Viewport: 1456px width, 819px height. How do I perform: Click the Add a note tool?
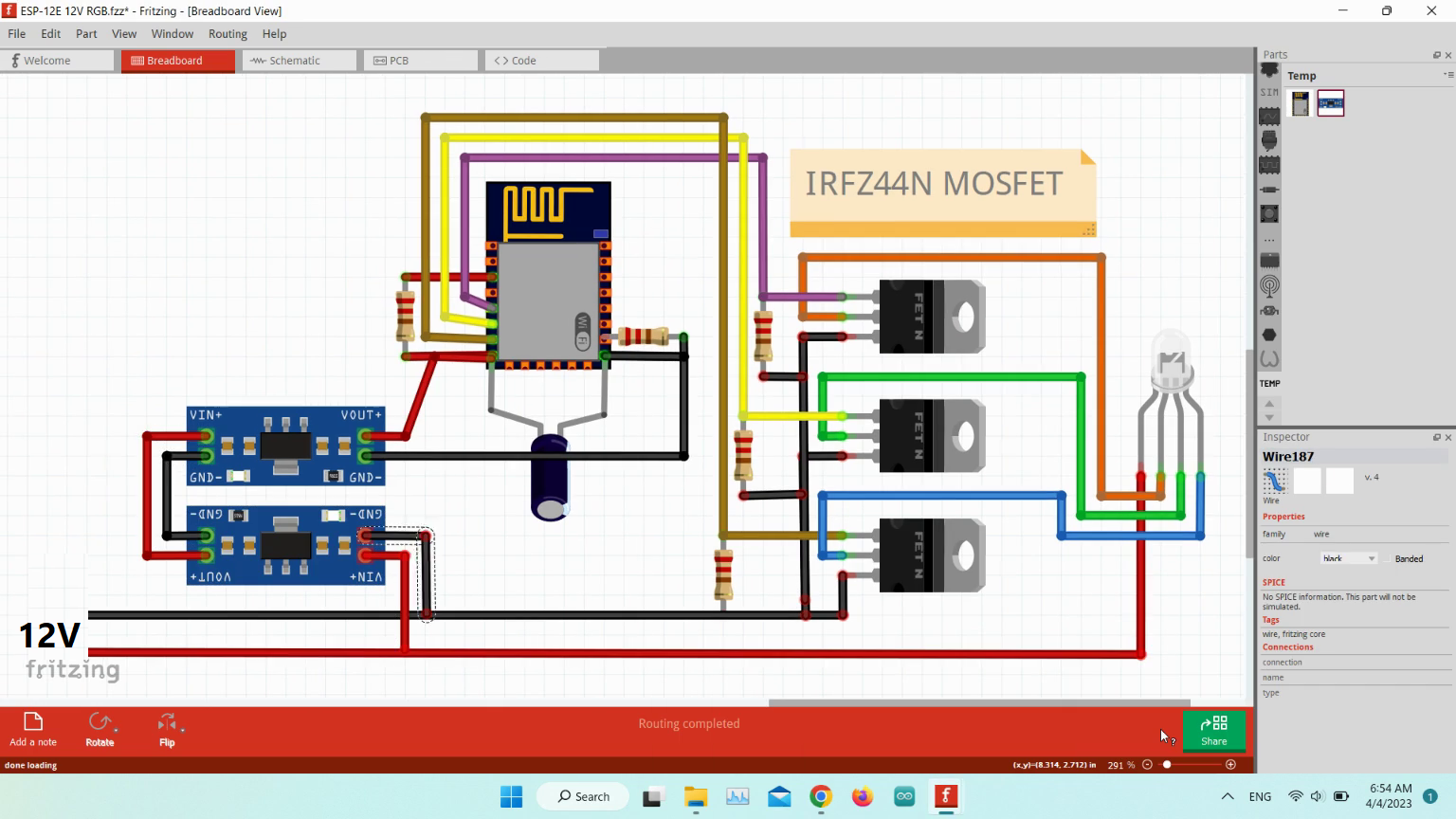[x=32, y=729]
